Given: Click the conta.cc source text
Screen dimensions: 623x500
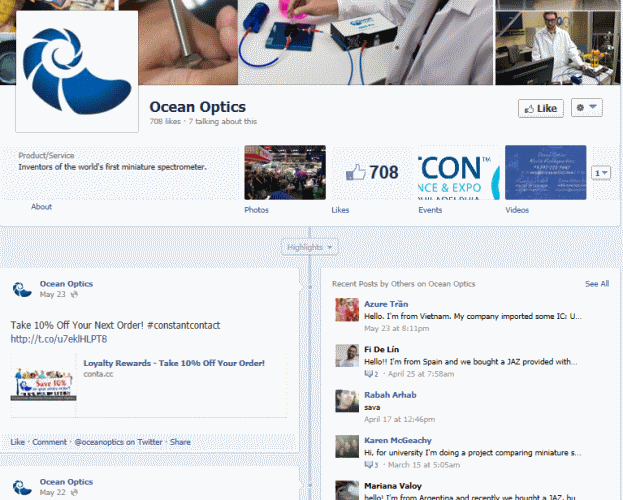Looking at the screenshot, I should point(98,374).
